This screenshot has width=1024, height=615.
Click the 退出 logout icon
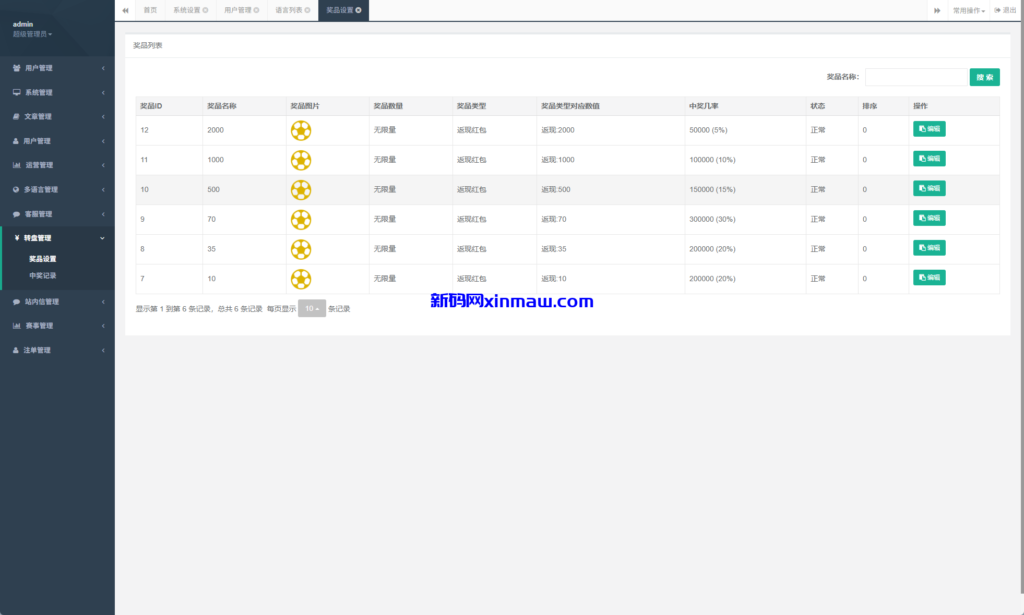pyautogui.click(x=998, y=10)
